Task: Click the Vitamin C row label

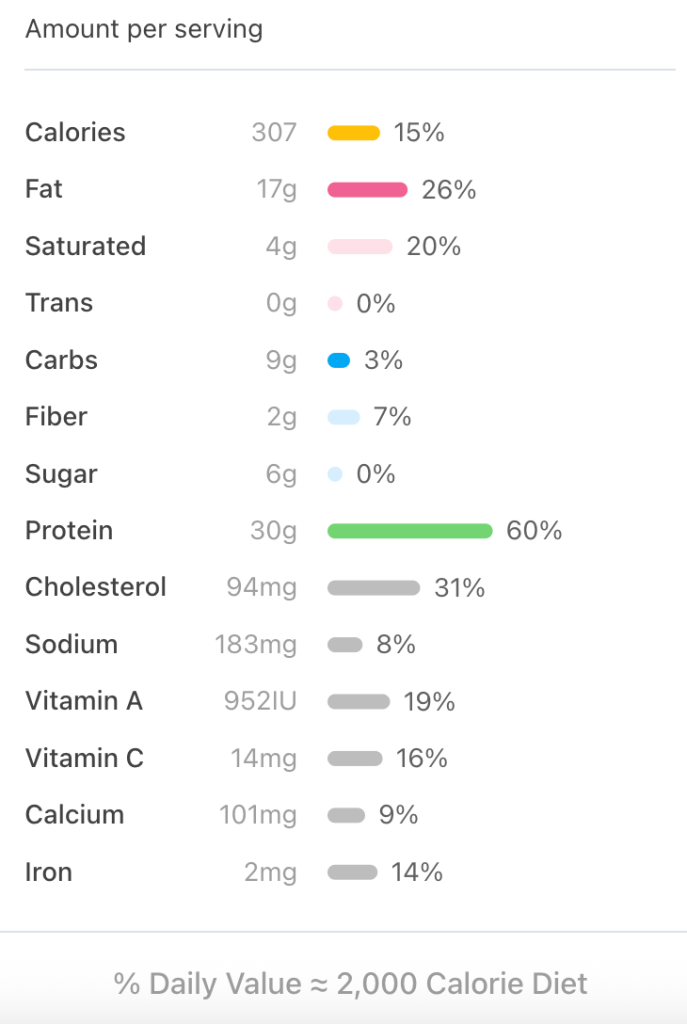Action: (84, 759)
